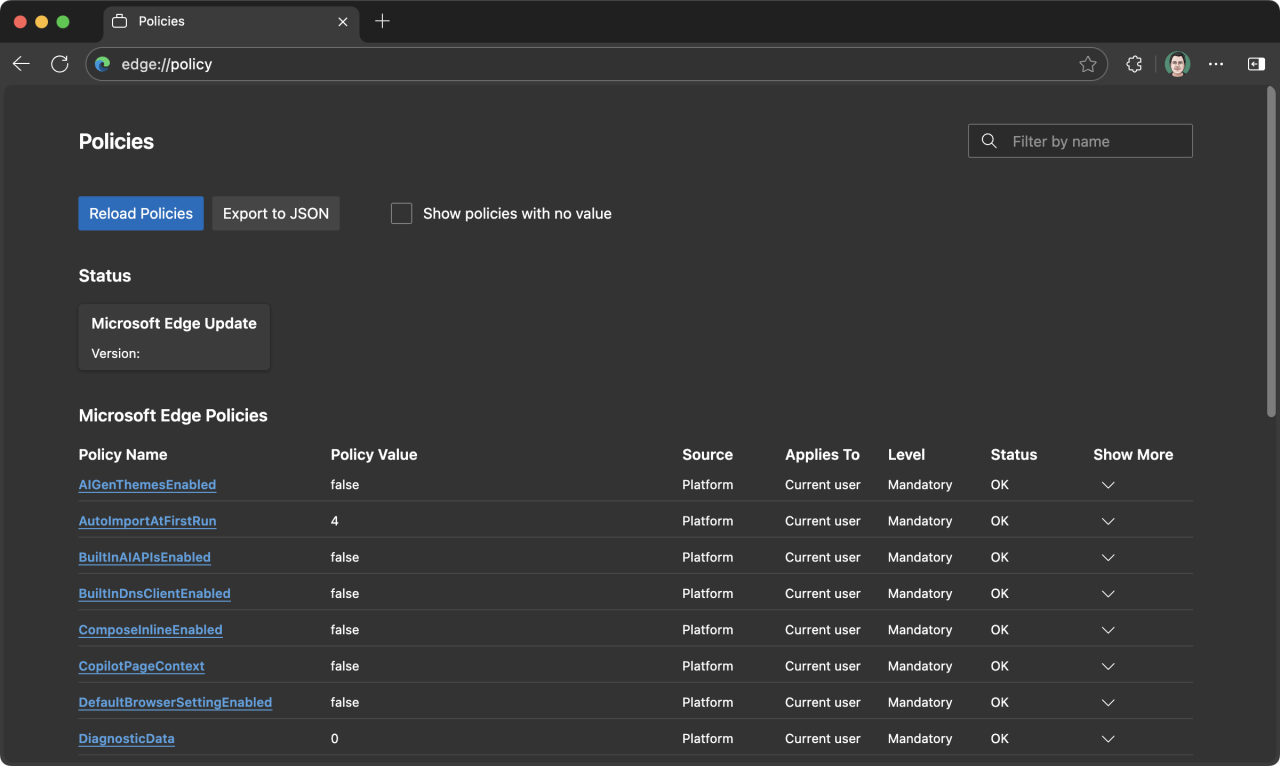Screen dimensions: 1280x766
Task: Show more for DiagnosticData policy
Action: 1107,739
